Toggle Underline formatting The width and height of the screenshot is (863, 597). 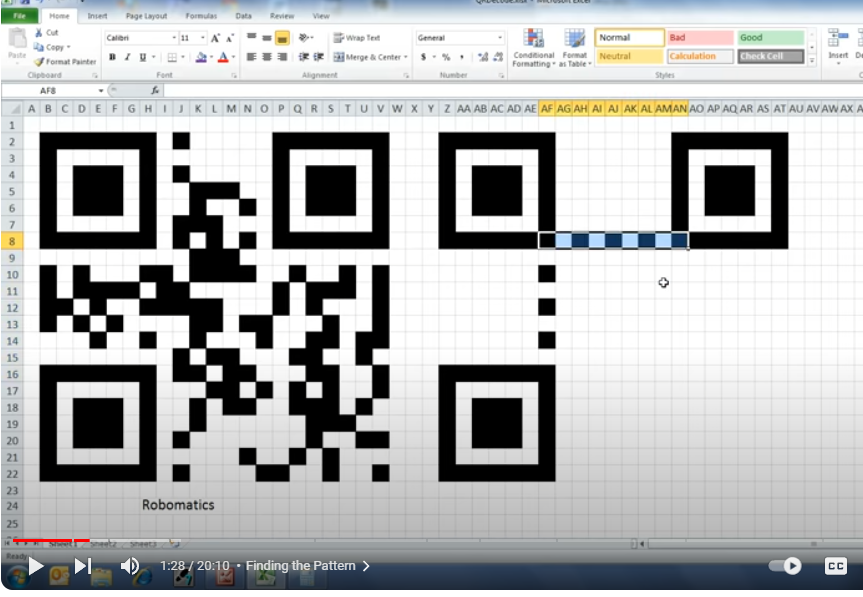(143, 57)
